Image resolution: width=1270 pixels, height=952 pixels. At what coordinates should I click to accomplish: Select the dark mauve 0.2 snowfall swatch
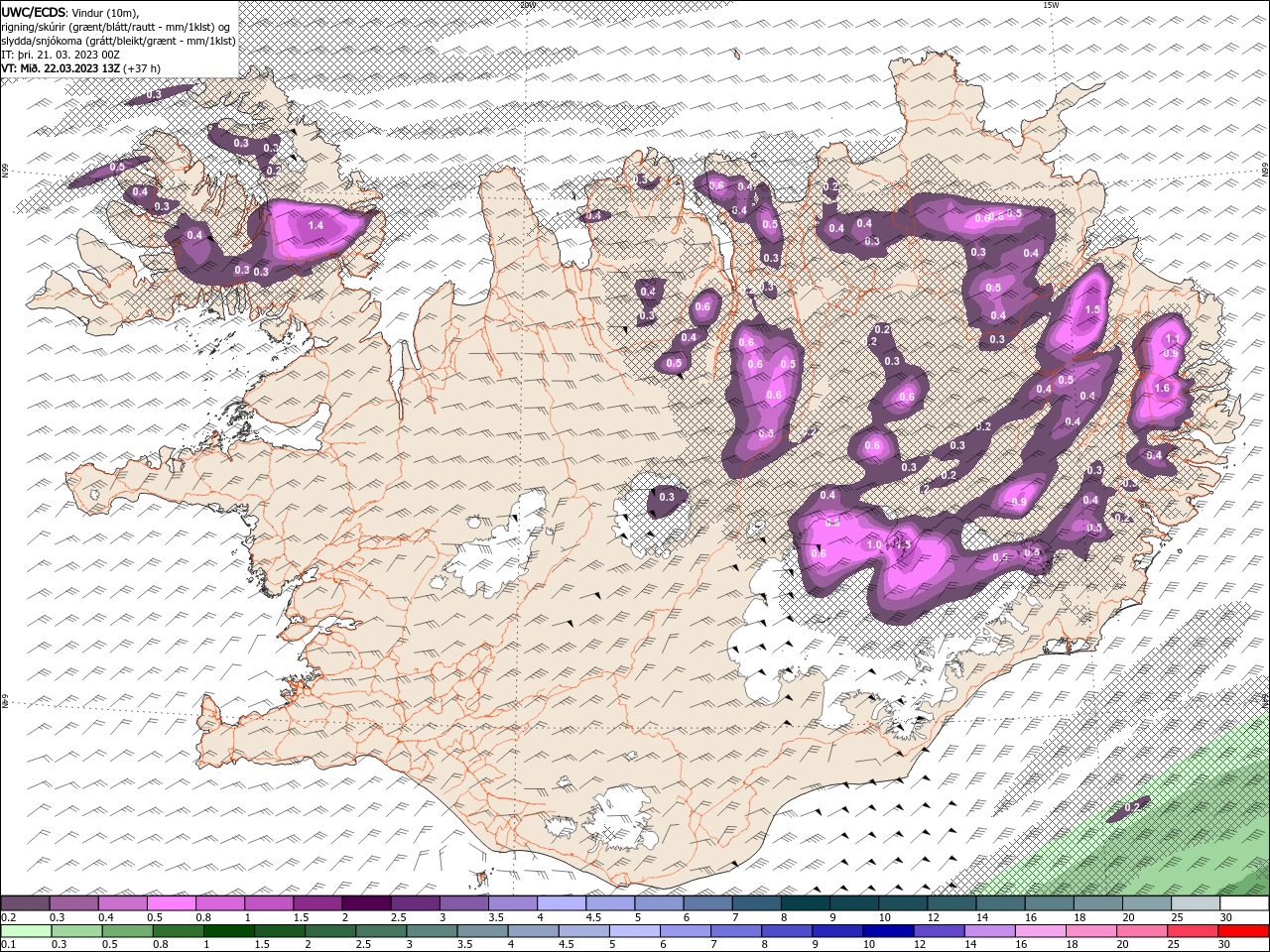pos(26,903)
